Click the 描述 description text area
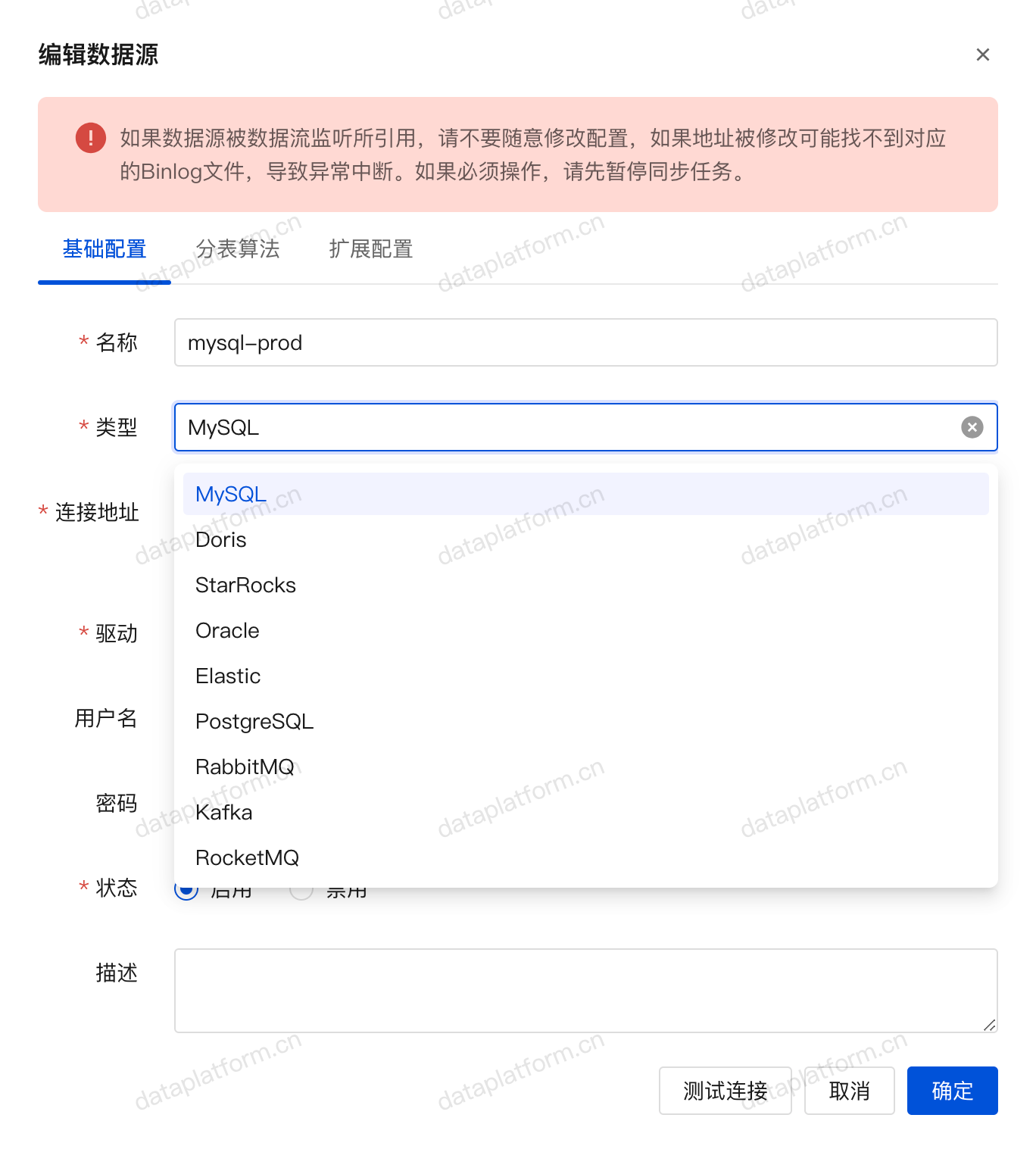Viewport: 1036px width, 1171px height. 585,990
